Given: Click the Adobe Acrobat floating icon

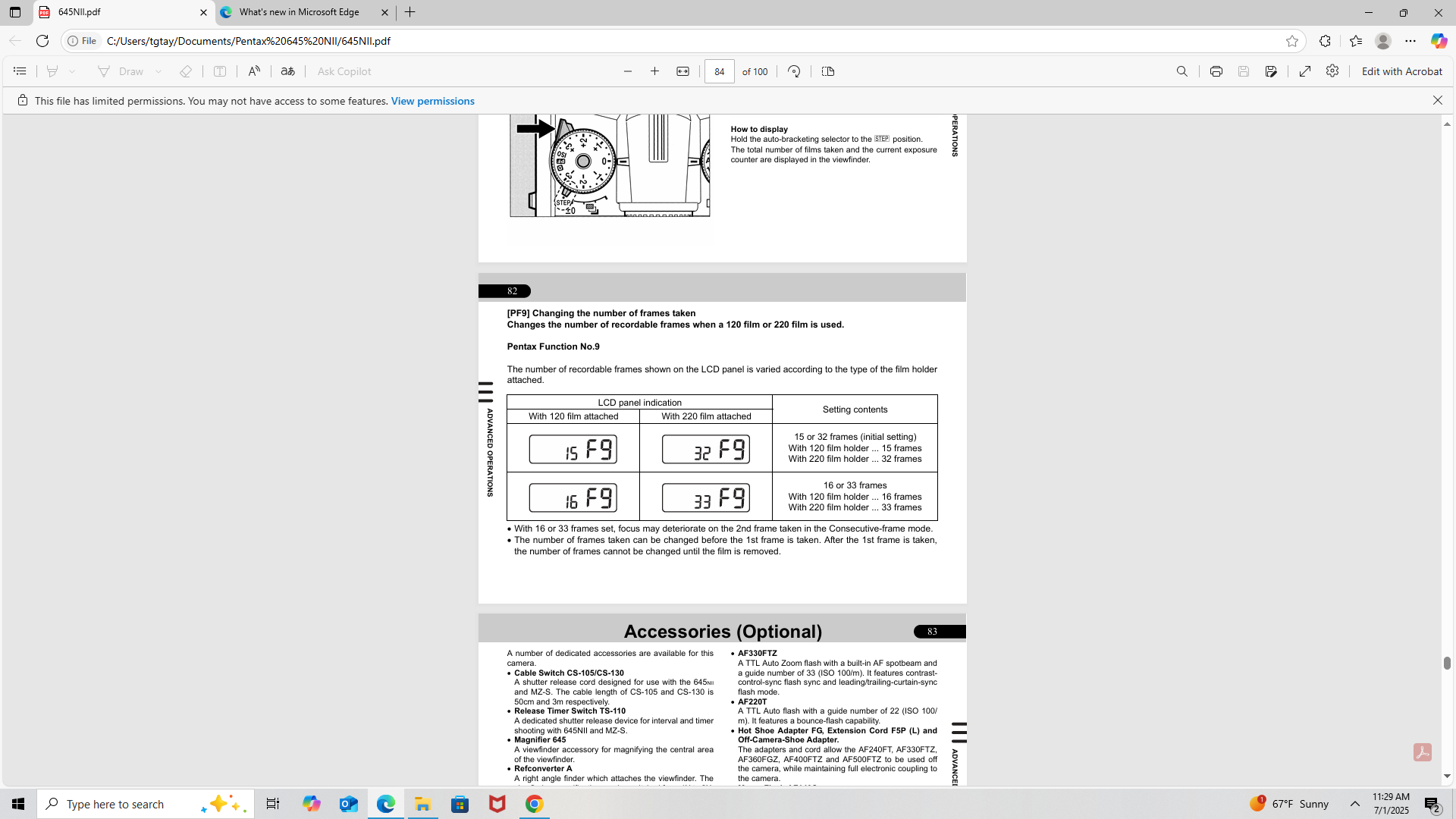Looking at the screenshot, I should [x=1422, y=752].
